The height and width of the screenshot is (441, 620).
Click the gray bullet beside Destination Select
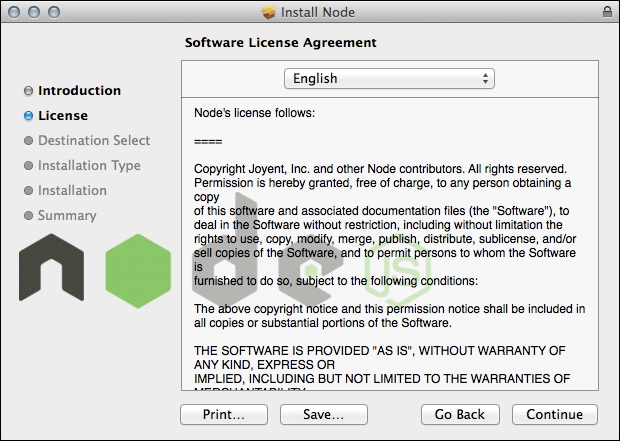[x=28, y=140]
